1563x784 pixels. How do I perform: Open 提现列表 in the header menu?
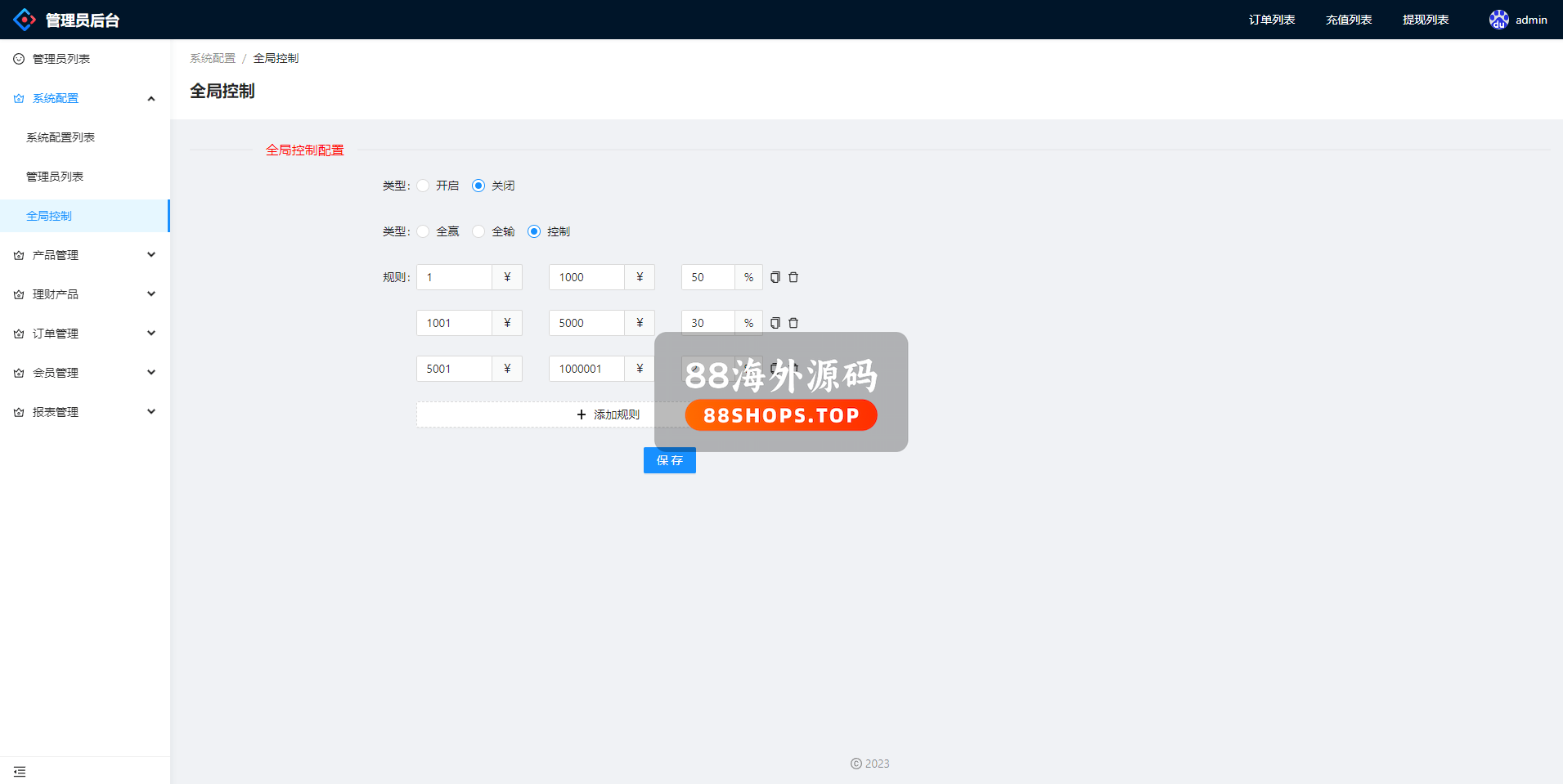[1425, 20]
